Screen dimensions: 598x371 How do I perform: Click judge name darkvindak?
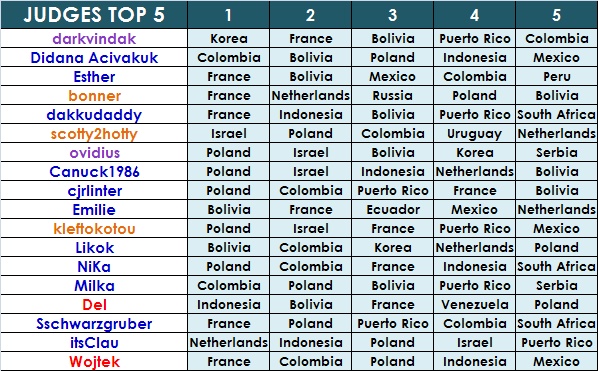[x=94, y=39]
